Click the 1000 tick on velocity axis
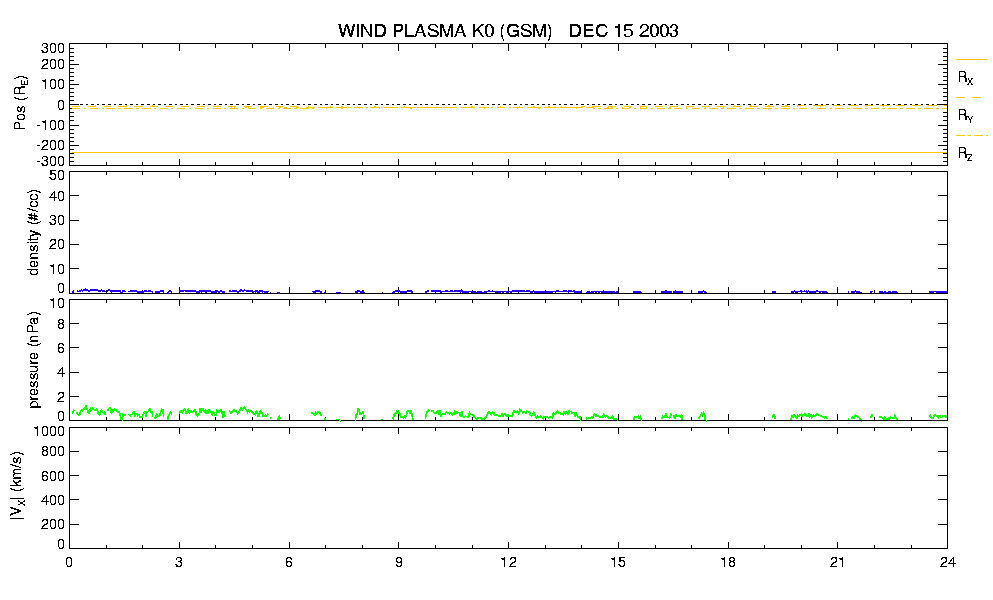This screenshot has width=993, height=600. 49,431
